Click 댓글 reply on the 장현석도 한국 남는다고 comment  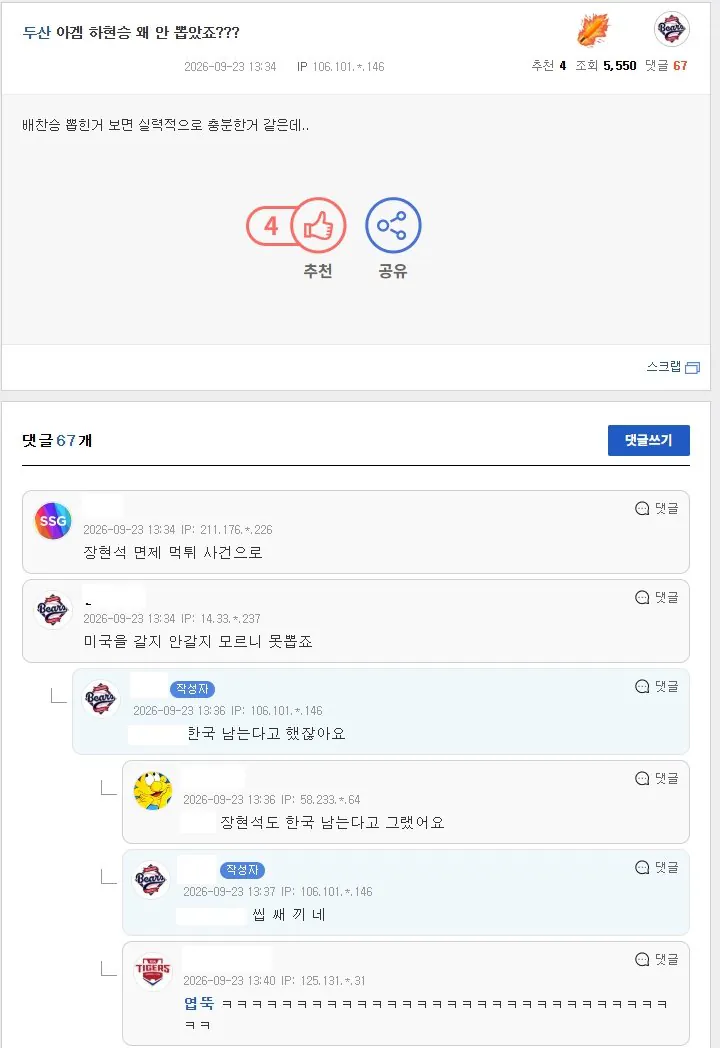pyautogui.click(x=656, y=779)
